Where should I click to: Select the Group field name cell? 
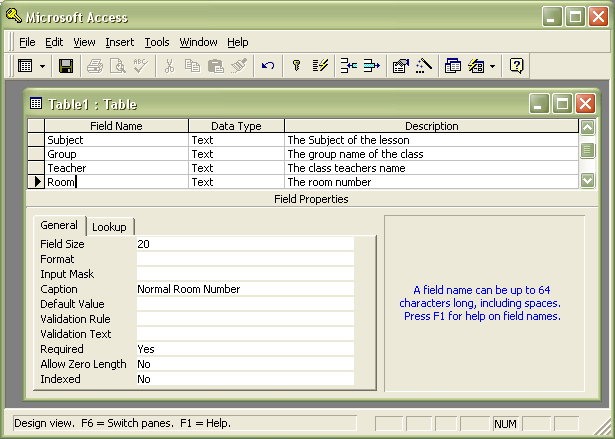click(x=116, y=154)
